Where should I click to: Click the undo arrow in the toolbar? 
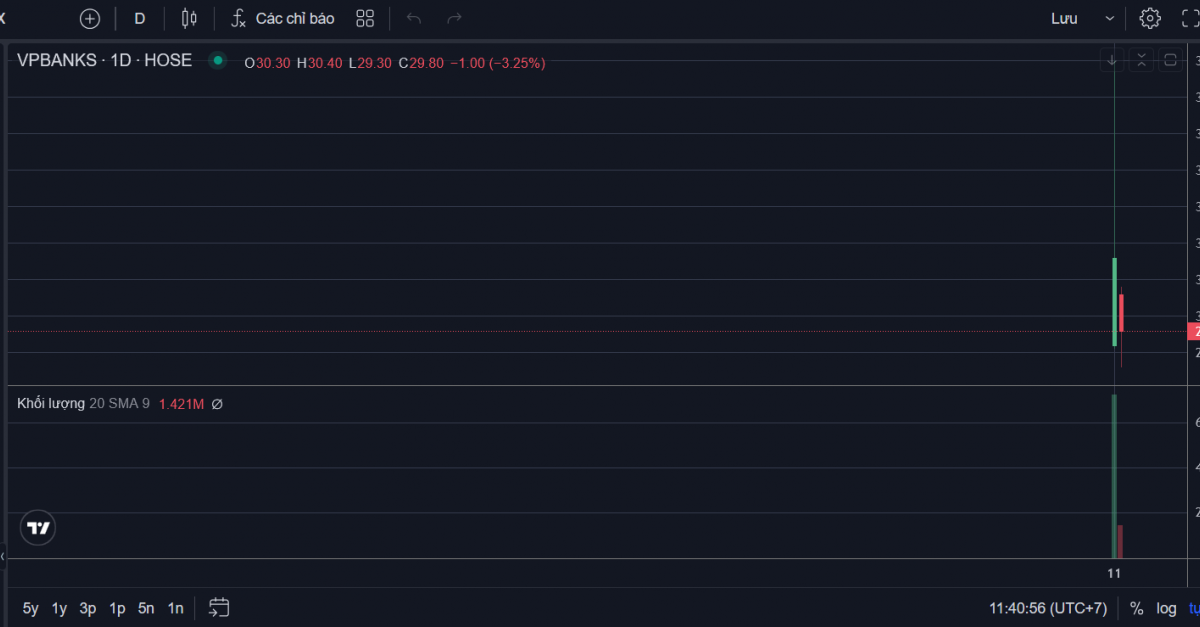click(x=414, y=18)
